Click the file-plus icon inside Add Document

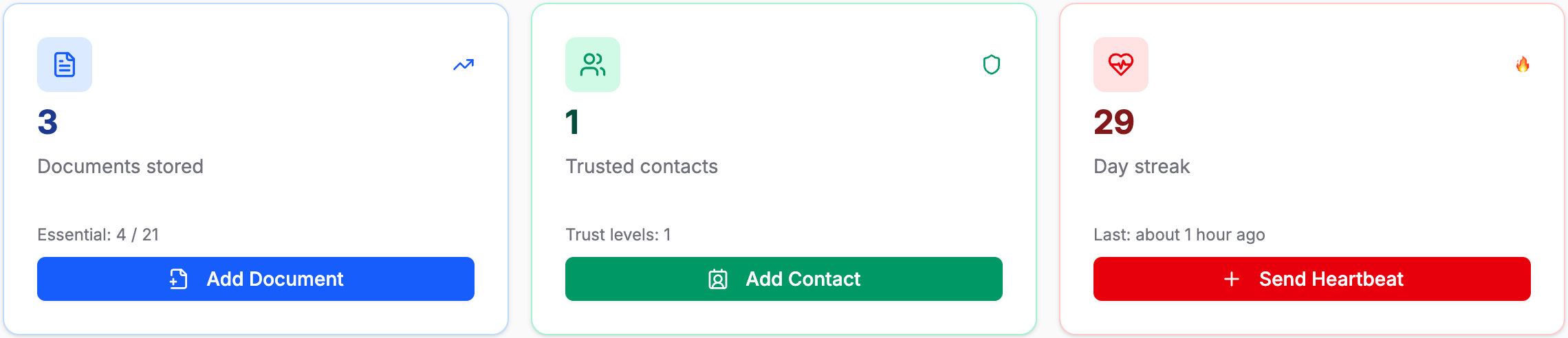(x=178, y=279)
